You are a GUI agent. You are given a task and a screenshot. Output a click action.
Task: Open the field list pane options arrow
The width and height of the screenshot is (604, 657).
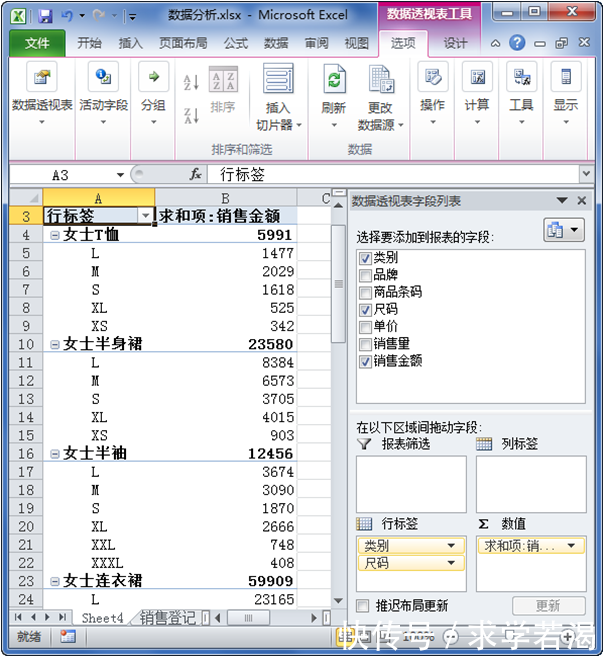point(562,201)
